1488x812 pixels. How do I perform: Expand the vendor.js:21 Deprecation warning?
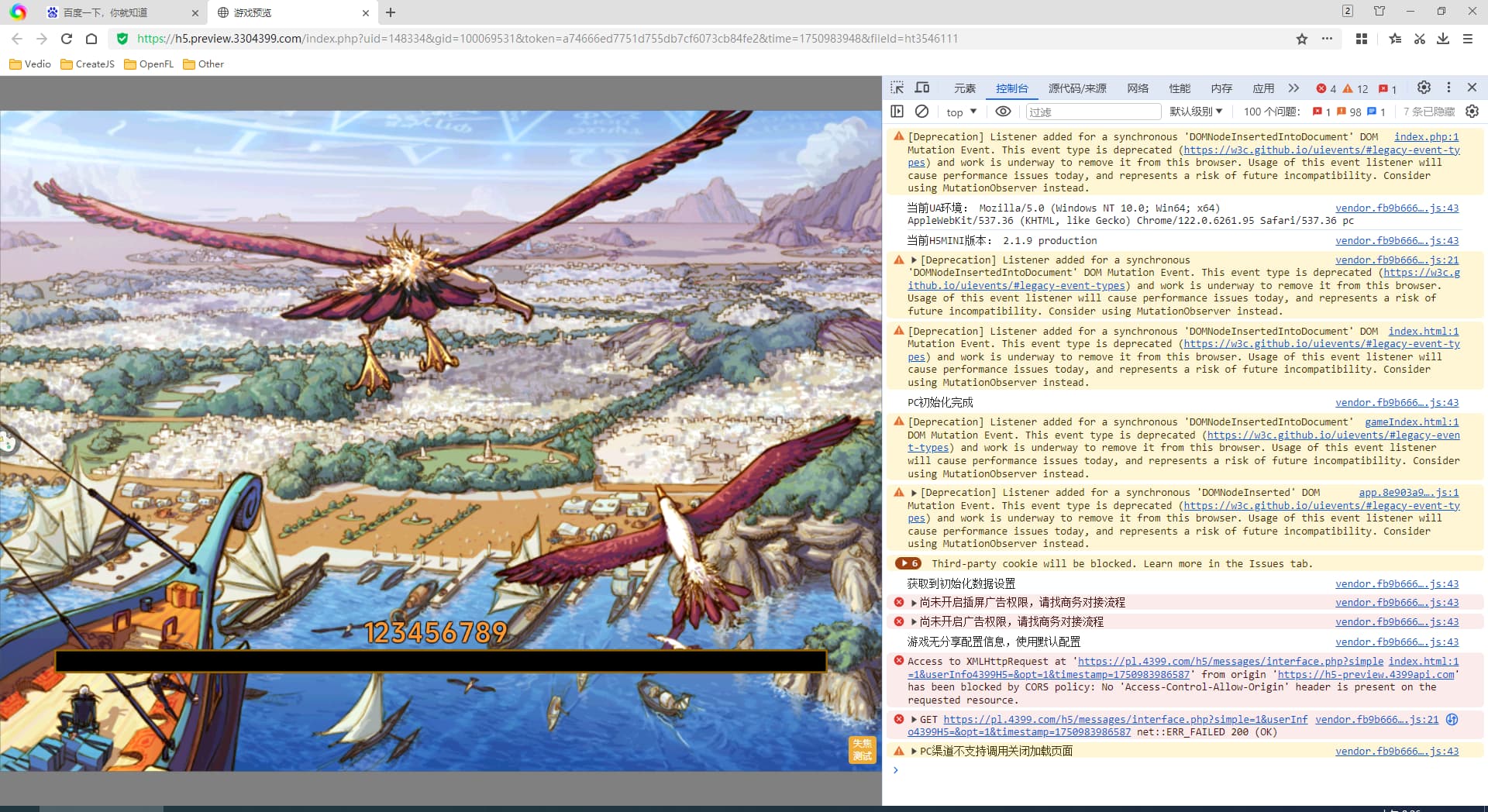click(x=914, y=260)
